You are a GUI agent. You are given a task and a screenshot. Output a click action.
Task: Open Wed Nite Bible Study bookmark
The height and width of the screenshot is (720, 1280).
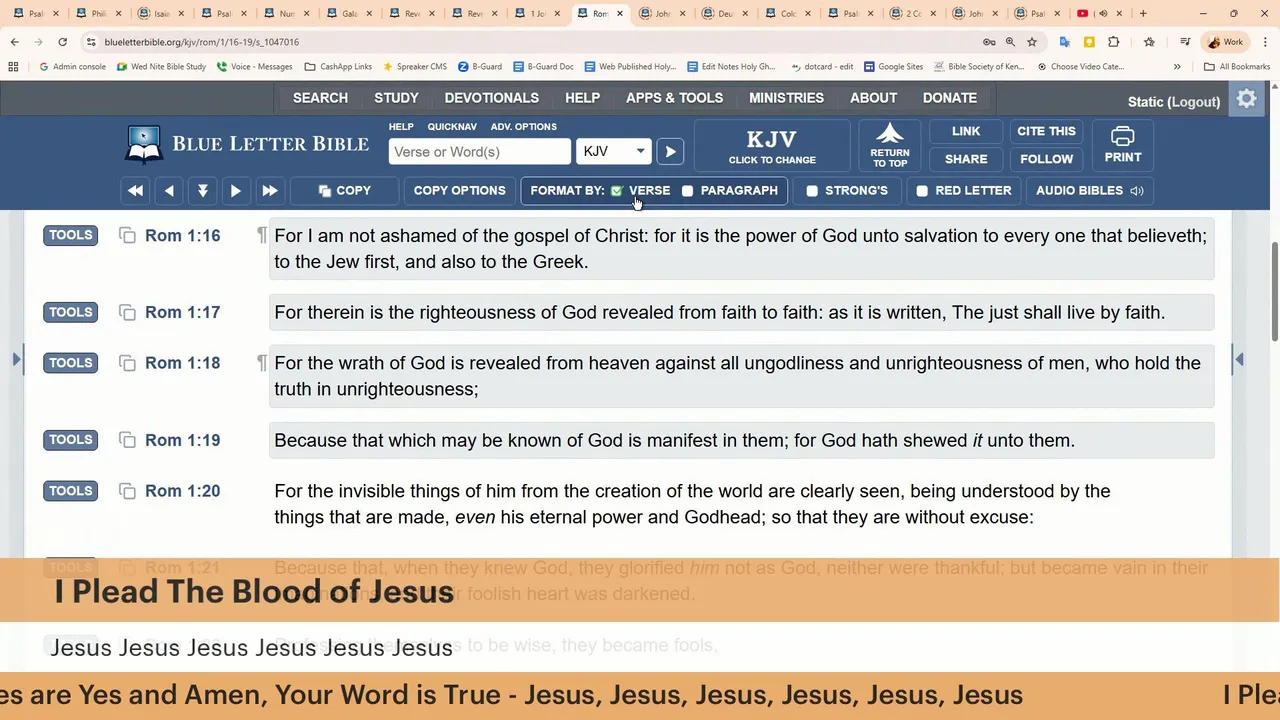coord(161,67)
